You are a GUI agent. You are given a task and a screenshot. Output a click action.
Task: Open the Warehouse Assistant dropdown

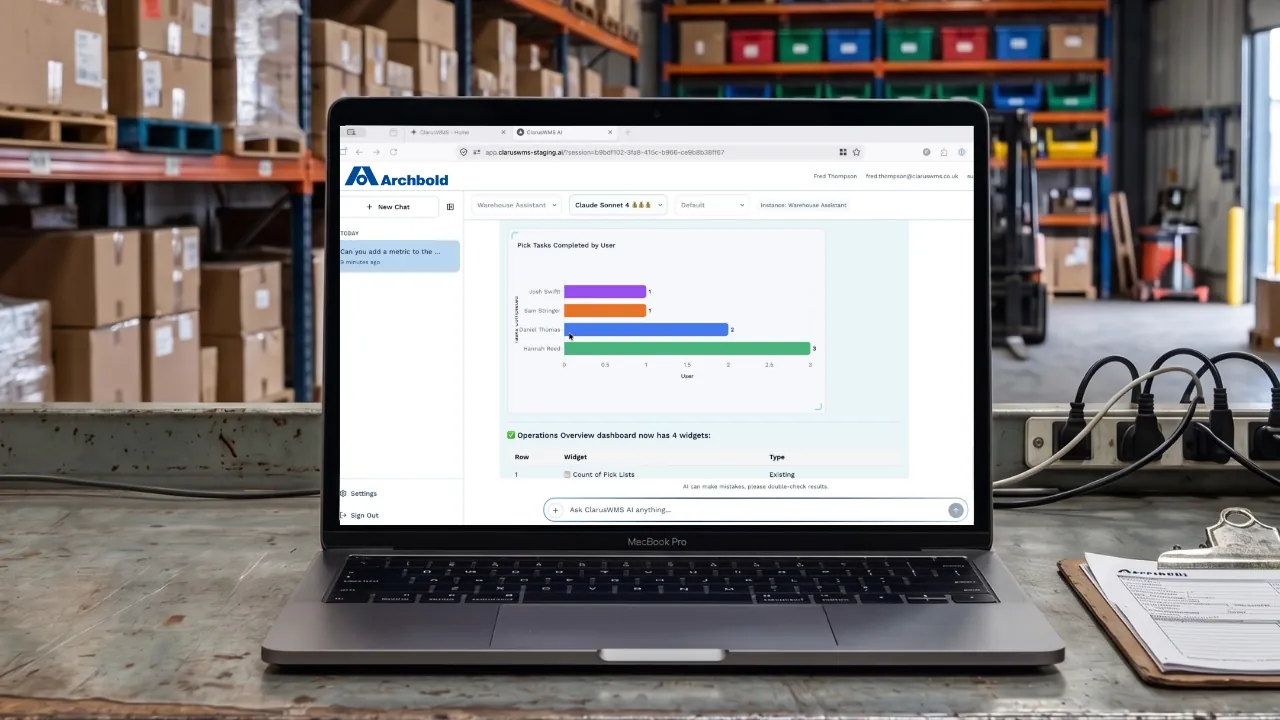pos(516,205)
